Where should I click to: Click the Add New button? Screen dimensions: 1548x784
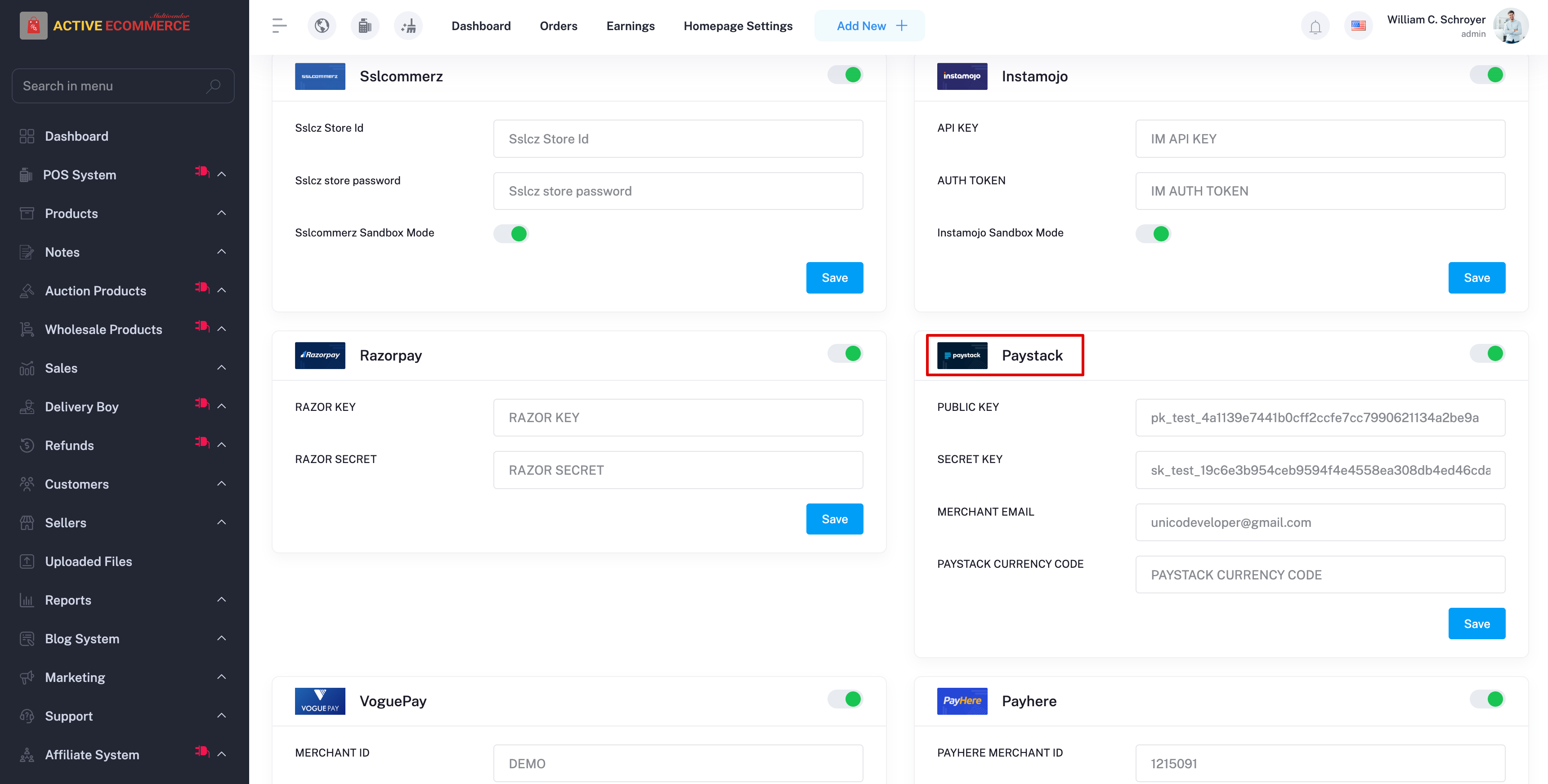(x=869, y=26)
